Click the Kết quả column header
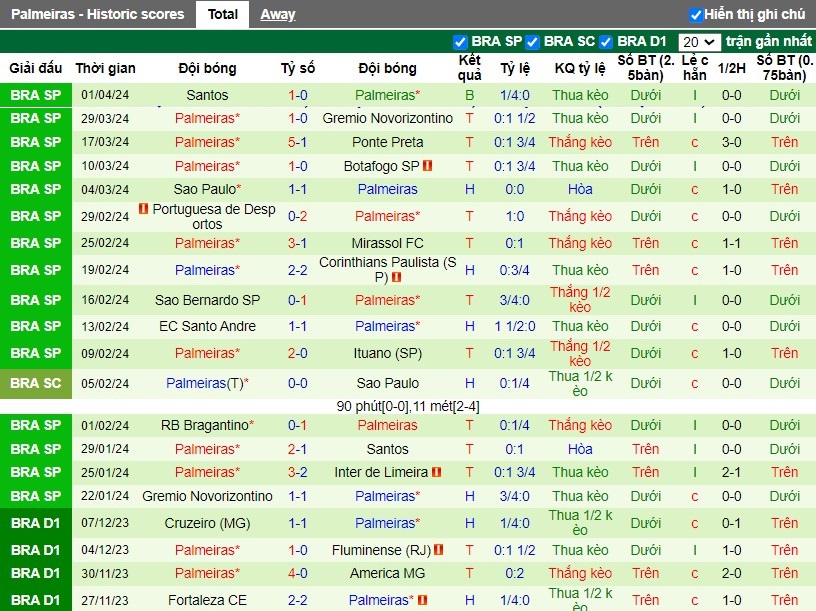This screenshot has height=611, width=816. (x=469, y=68)
